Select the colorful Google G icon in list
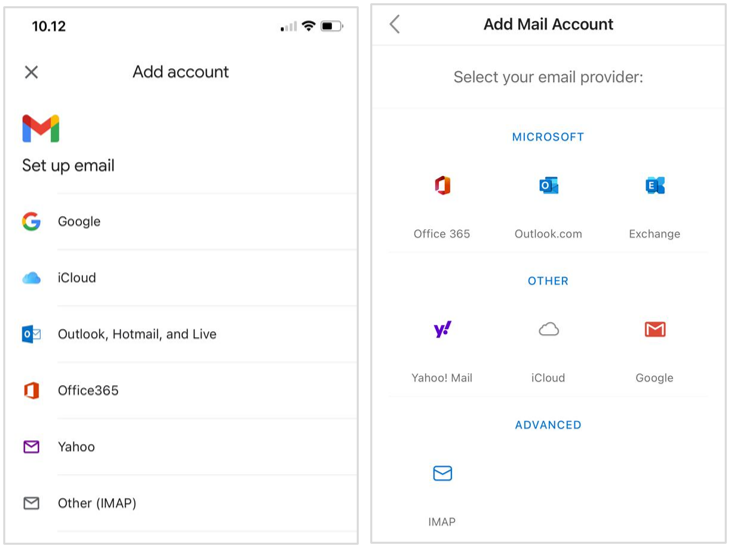 coord(31,222)
